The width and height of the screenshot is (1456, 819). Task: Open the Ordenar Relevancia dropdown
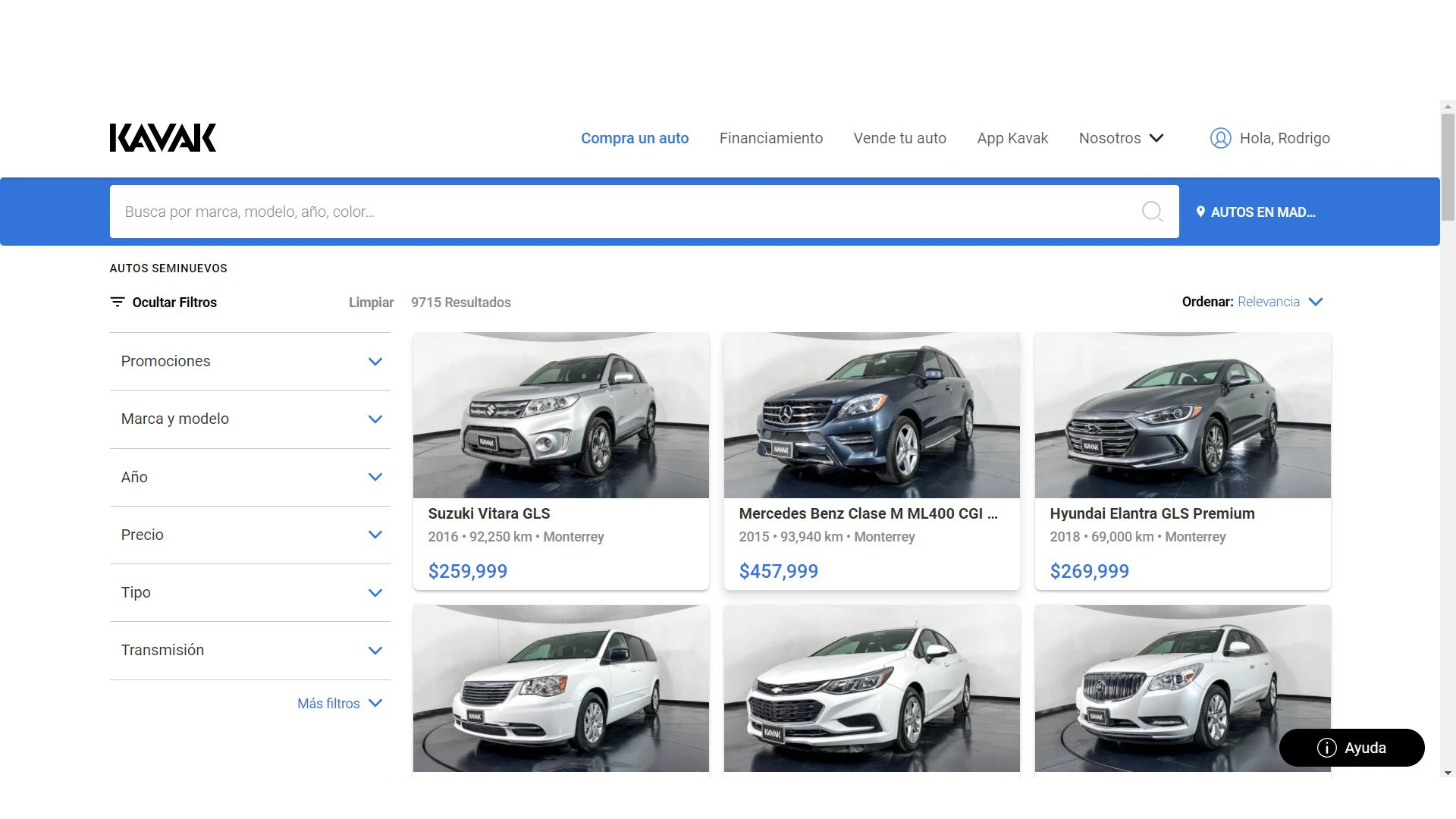[1253, 302]
